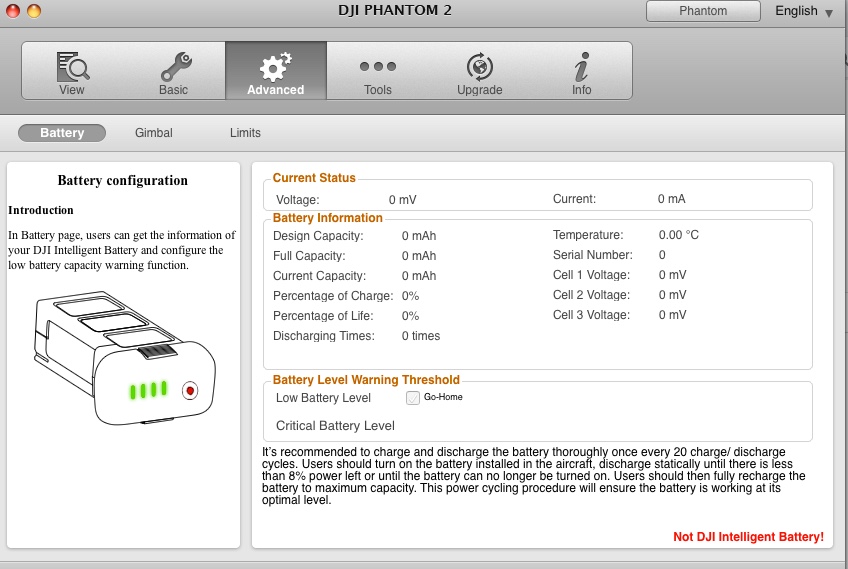Open the View section icon

tap(72, 67)
